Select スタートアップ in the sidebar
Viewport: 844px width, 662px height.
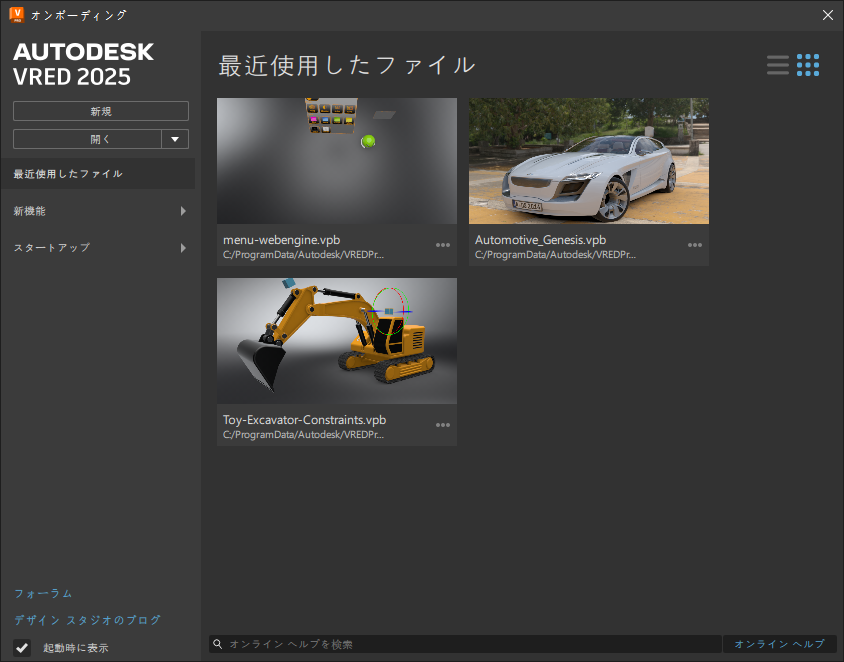[x=97, y=248]
